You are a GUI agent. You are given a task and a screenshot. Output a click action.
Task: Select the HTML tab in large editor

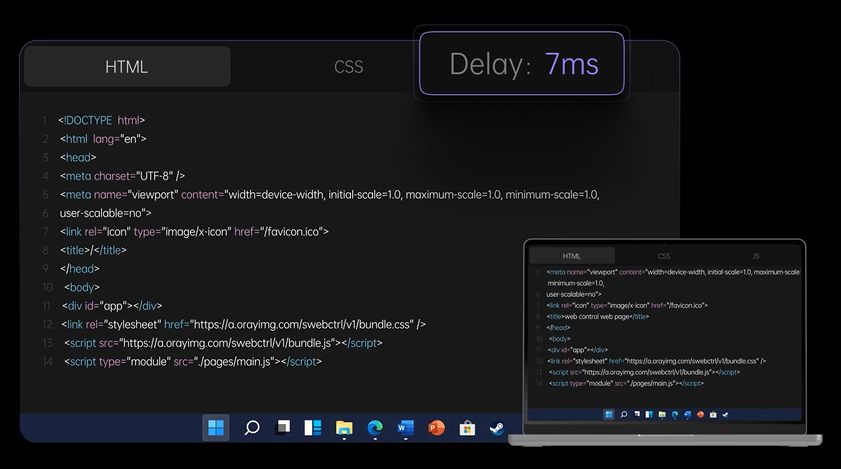coord(127,67)
